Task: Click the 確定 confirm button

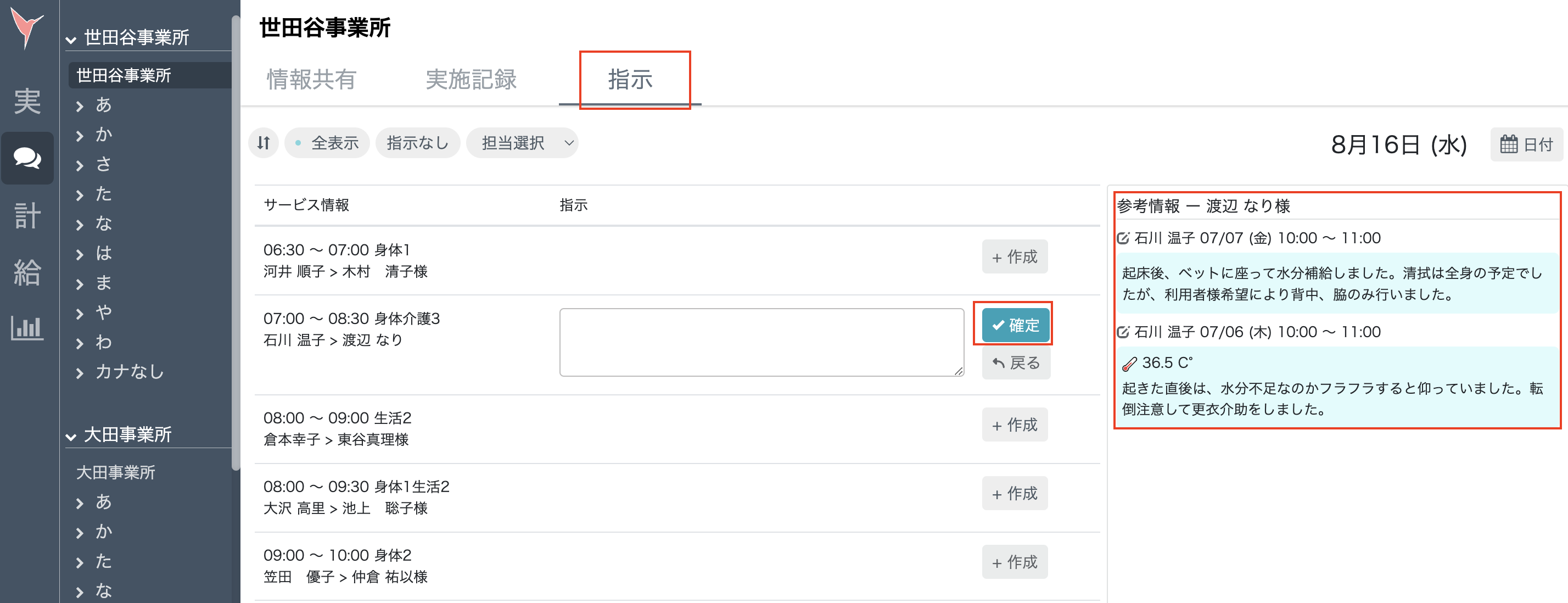Action: tap(1015, 325)
